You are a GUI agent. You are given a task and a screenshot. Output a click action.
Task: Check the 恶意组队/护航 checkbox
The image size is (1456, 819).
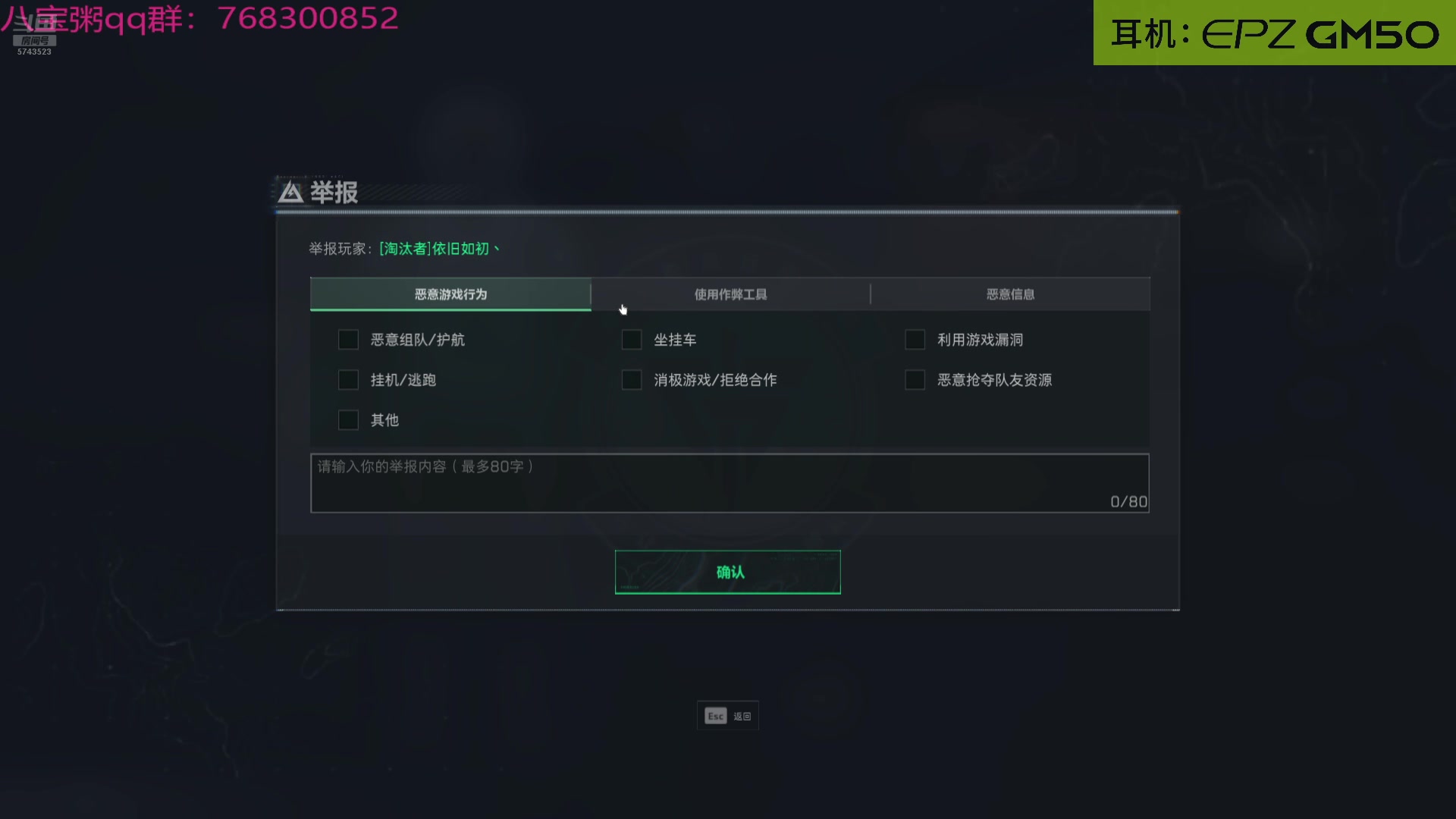point(348,340)
